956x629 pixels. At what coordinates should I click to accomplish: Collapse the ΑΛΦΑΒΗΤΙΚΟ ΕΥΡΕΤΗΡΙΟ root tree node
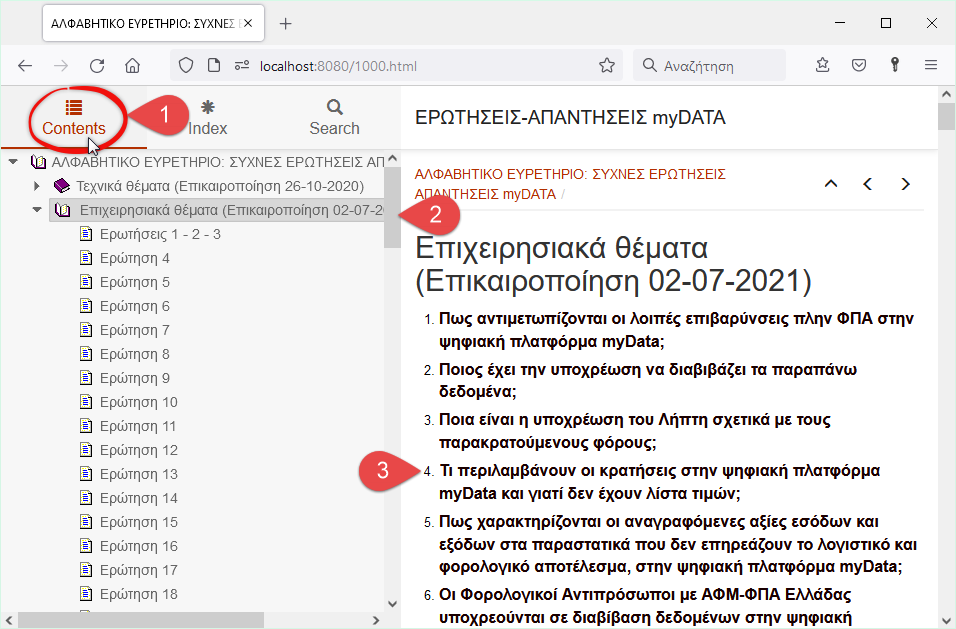click(x=13, y=162)
